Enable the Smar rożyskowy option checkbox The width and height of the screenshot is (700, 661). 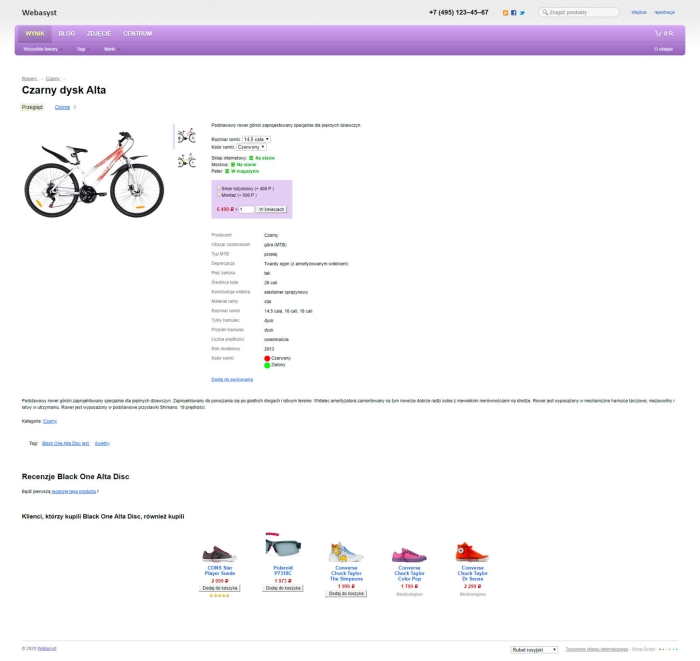[x=217, y=188]
